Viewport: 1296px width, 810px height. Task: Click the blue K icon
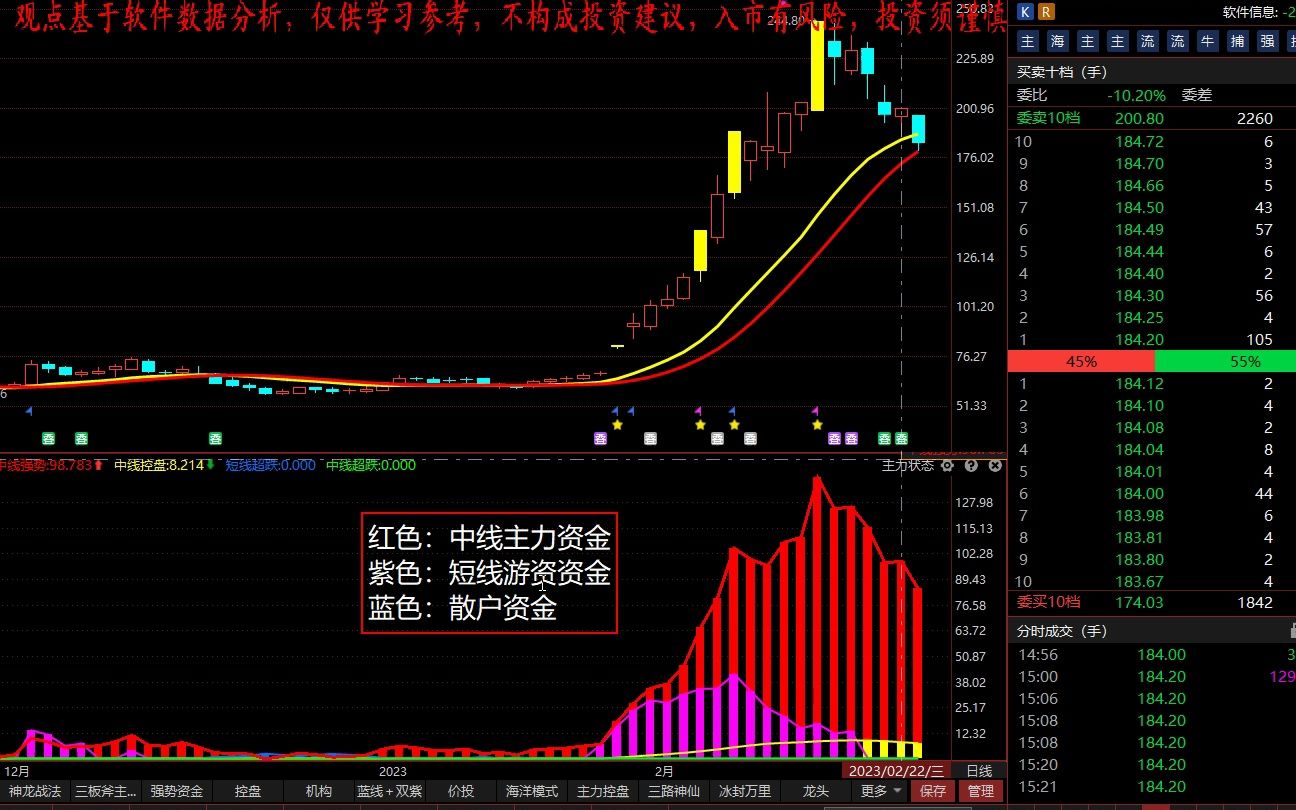click(1024, 12)
